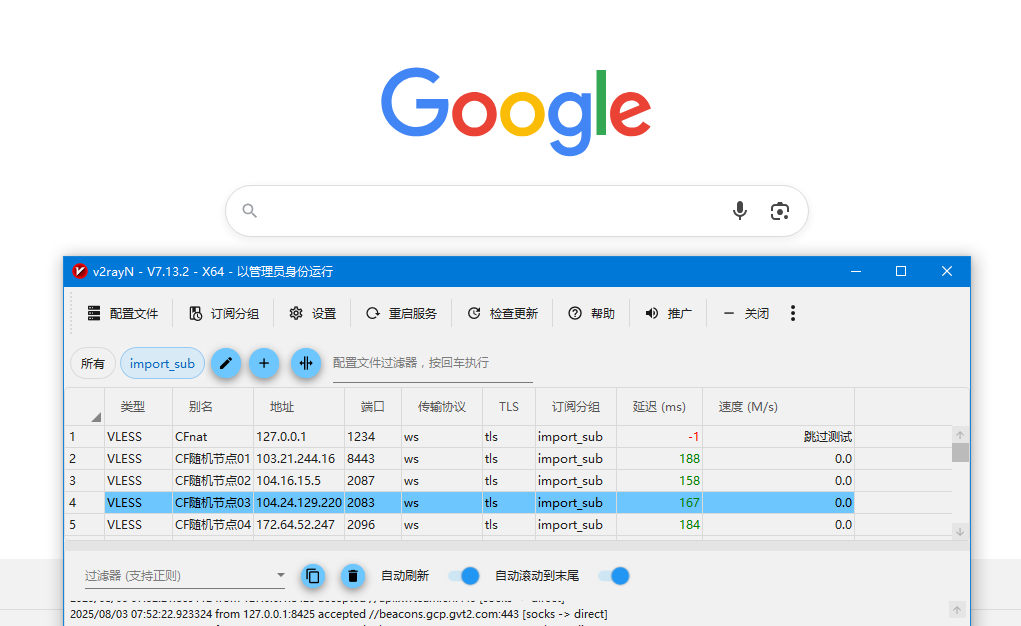This screenshot has width=1021, height=626.
Task: Search by voice microphone icon on Google
Action: pos(740,211)
